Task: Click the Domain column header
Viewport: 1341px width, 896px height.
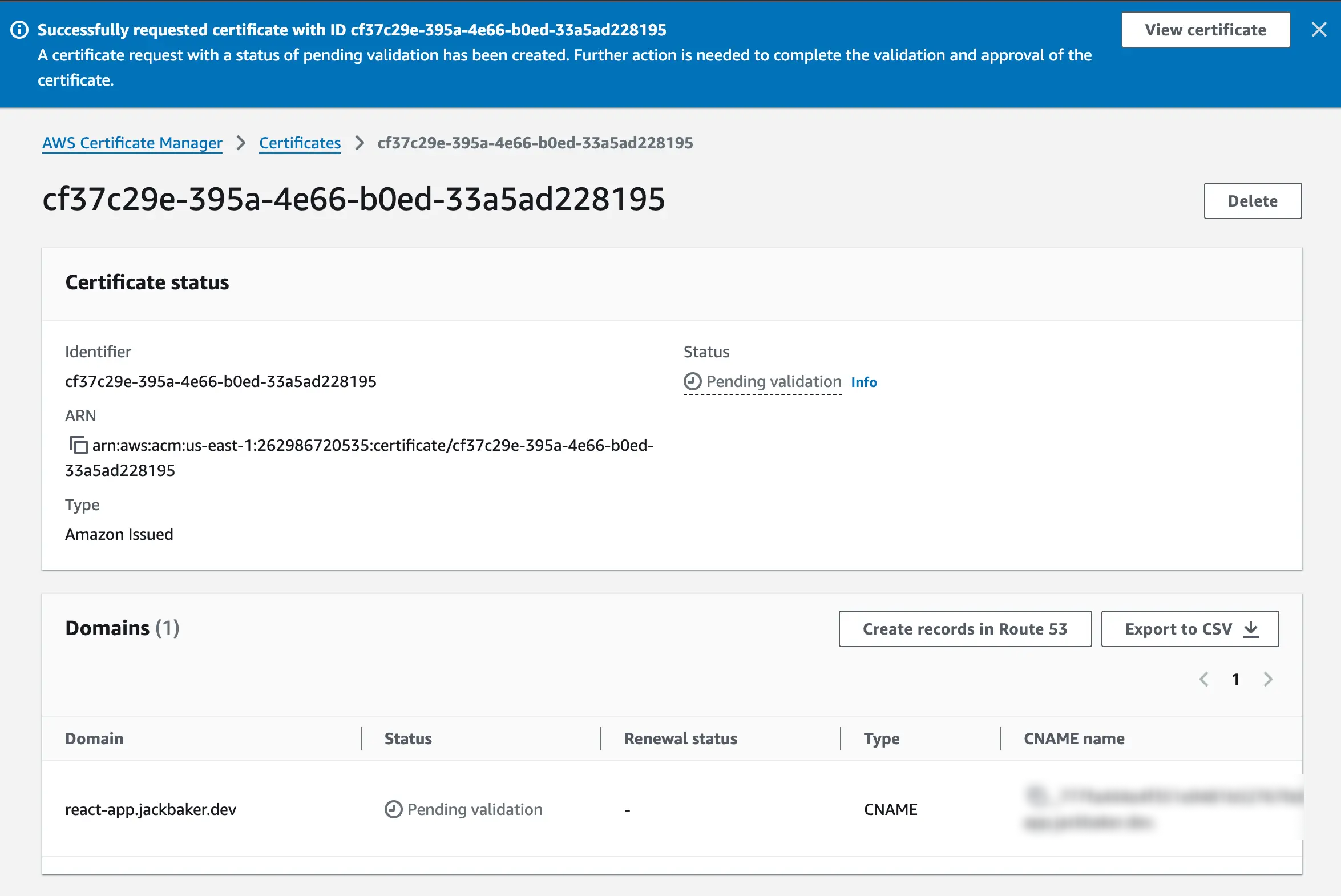Action: coord(94,739)
